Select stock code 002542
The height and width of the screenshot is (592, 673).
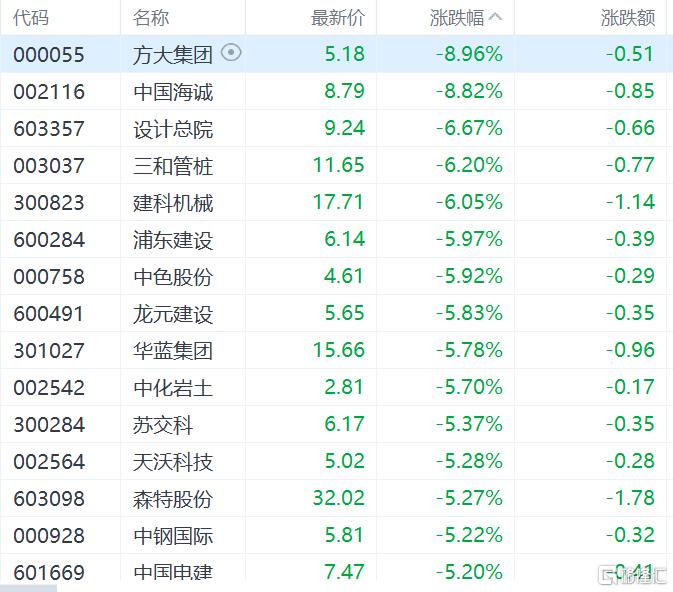pyautogui.click(x=49, y=388)
